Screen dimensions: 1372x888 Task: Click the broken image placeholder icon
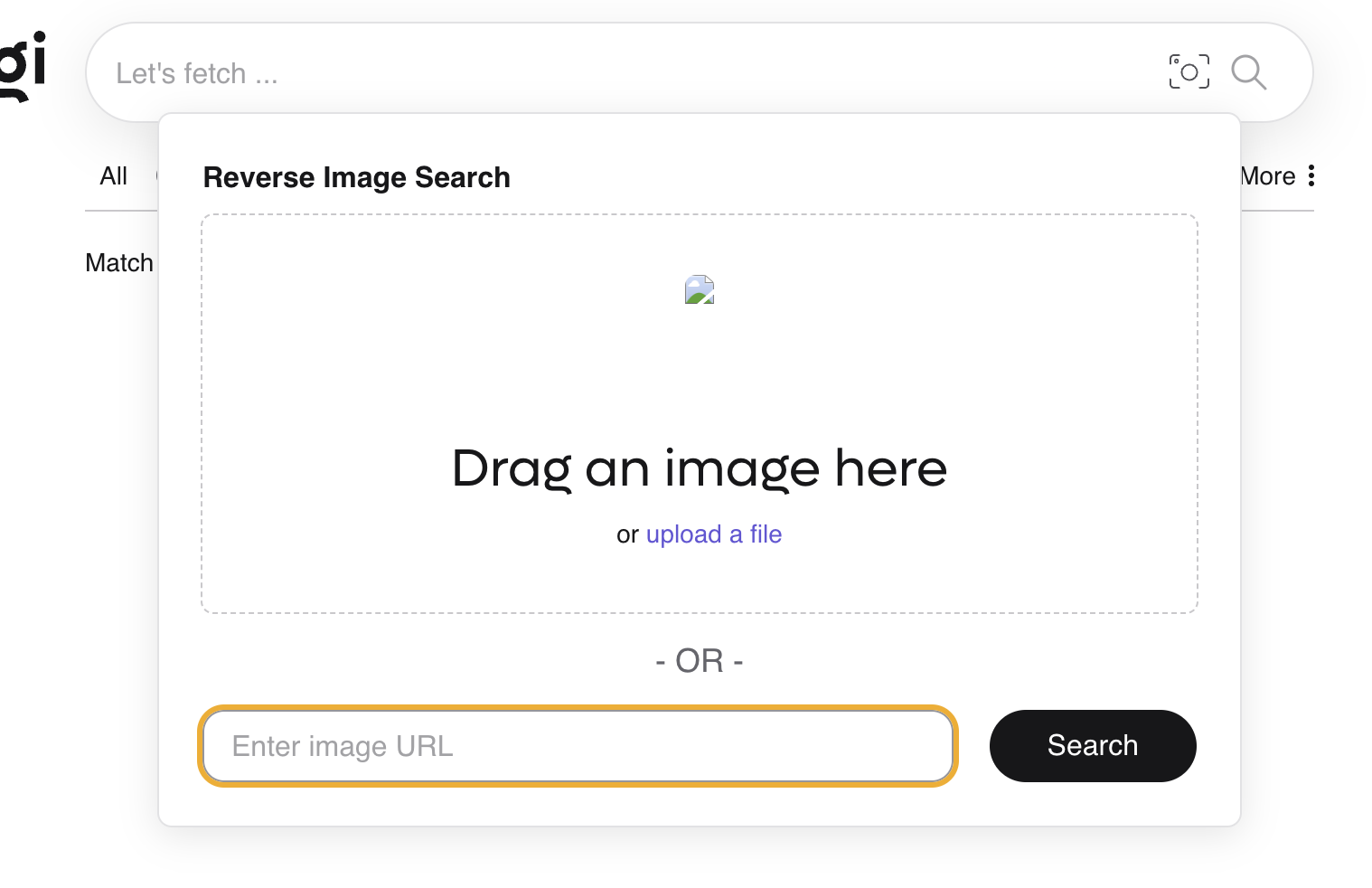point(700,289)
